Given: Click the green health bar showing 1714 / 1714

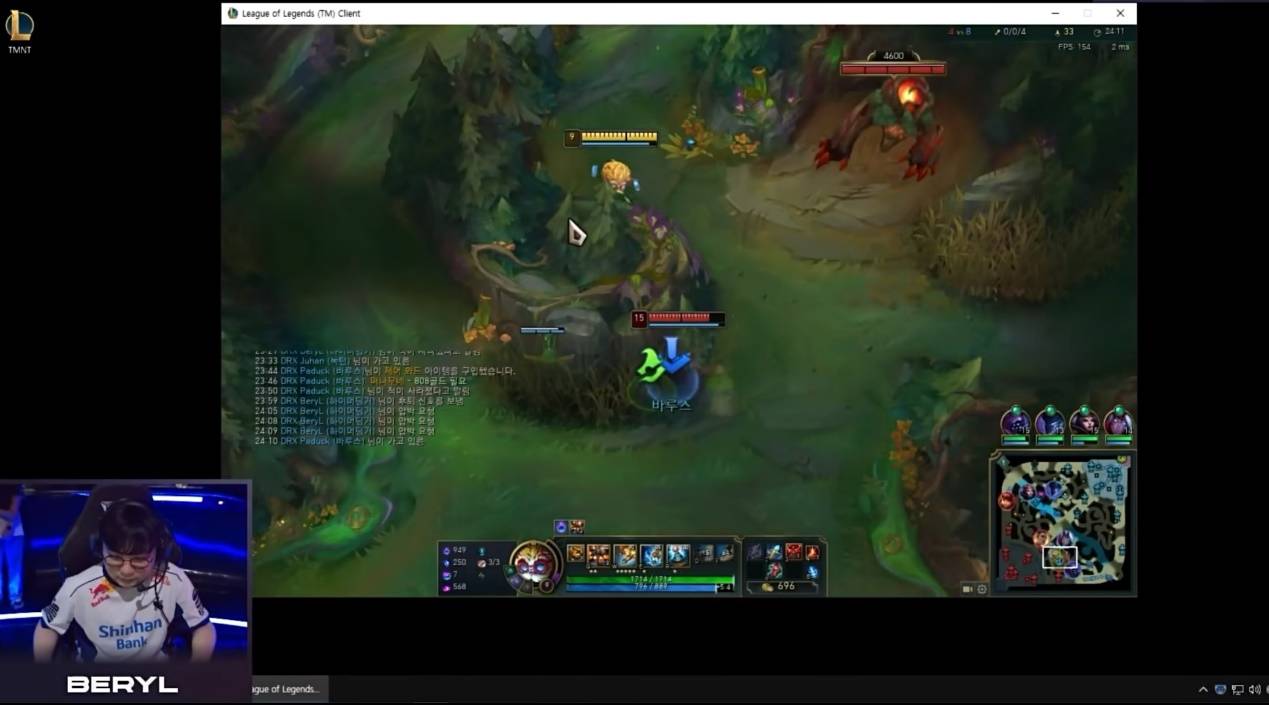Looking at the screenshot, I should 650,579.
